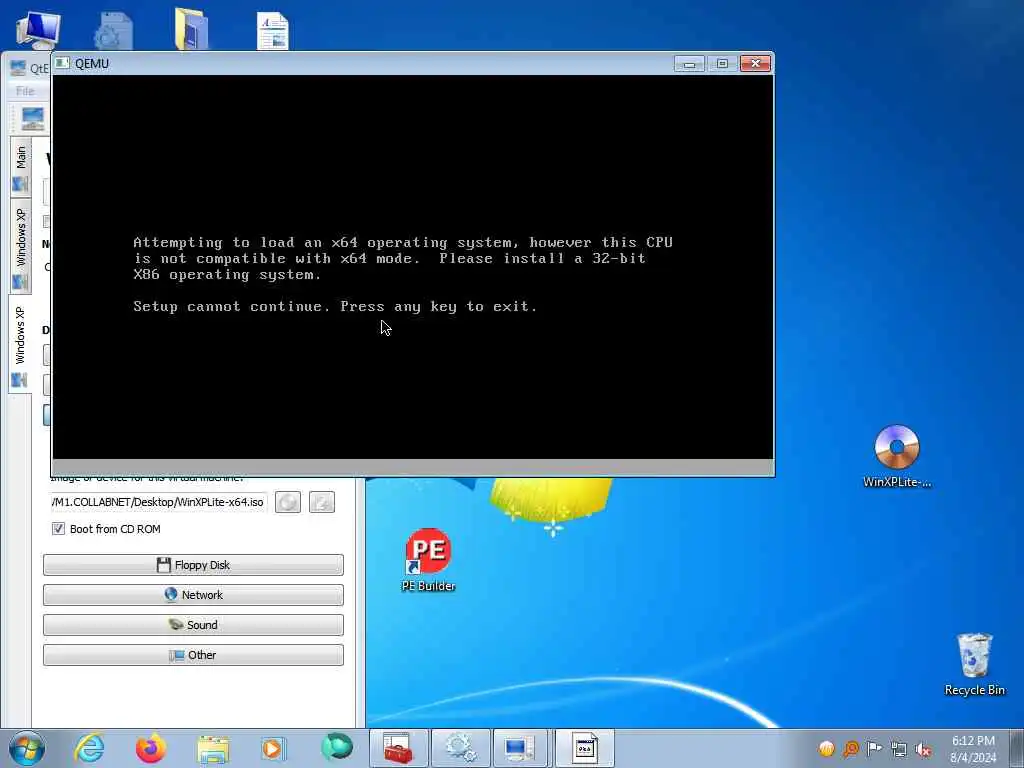The width and height of the screenshot is (1024, 768).
Task: Maximize the QEMU window
Action: click(x=722, y=63)
